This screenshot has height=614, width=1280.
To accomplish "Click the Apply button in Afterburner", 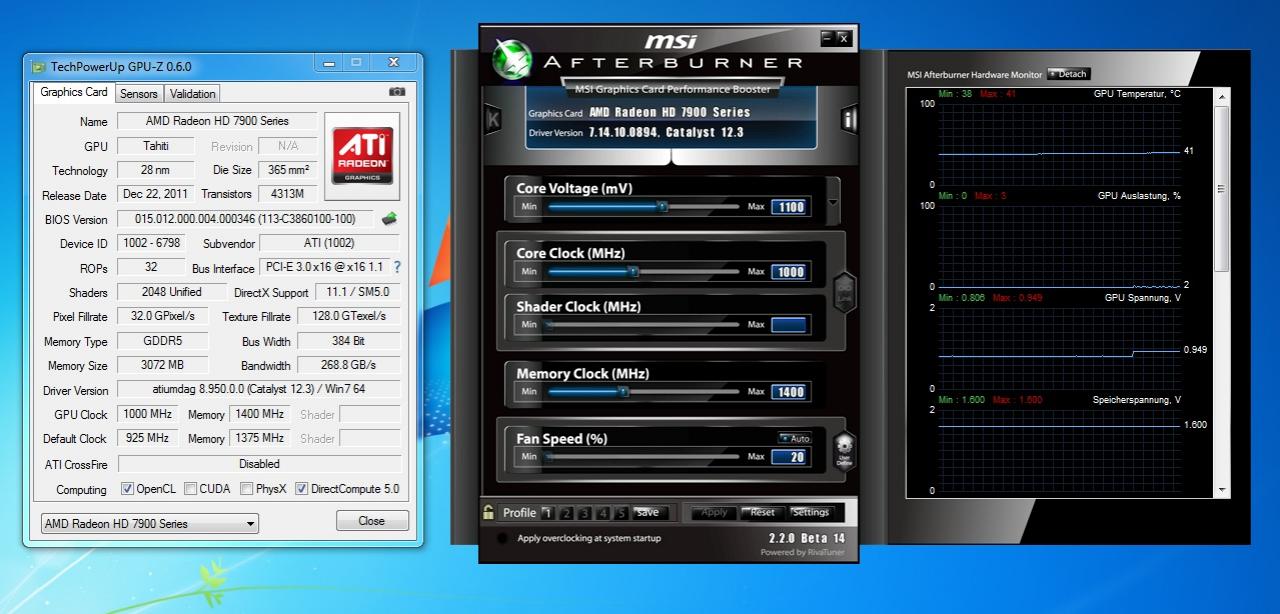I will pyautogui.click(x=714, y=513).
